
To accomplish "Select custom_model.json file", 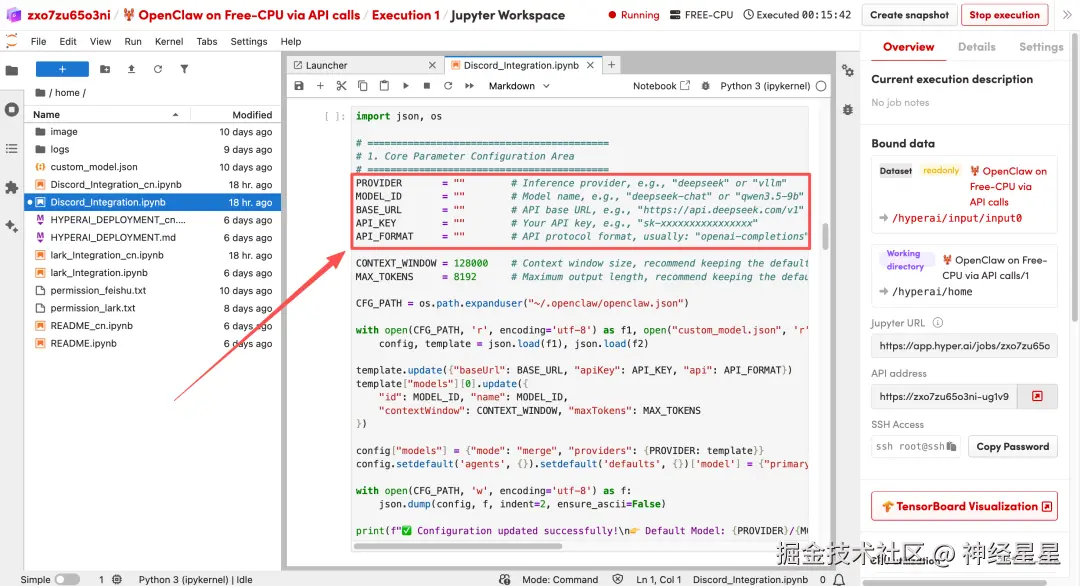I will pos(152,167).
